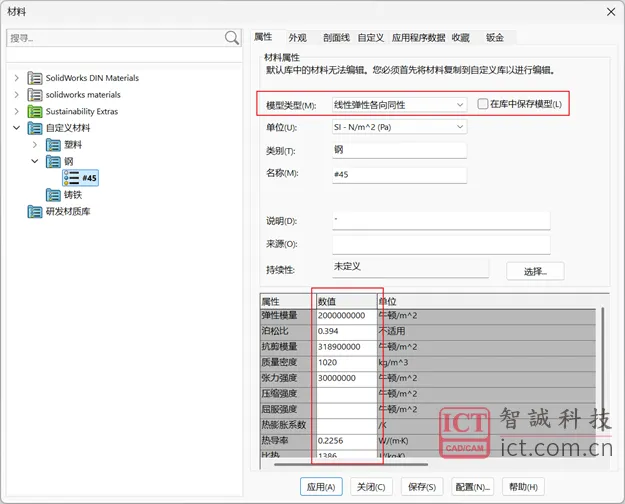625x504 pixels.
Task: Expand Sustainability Extras node
Action: coord(16,112)
